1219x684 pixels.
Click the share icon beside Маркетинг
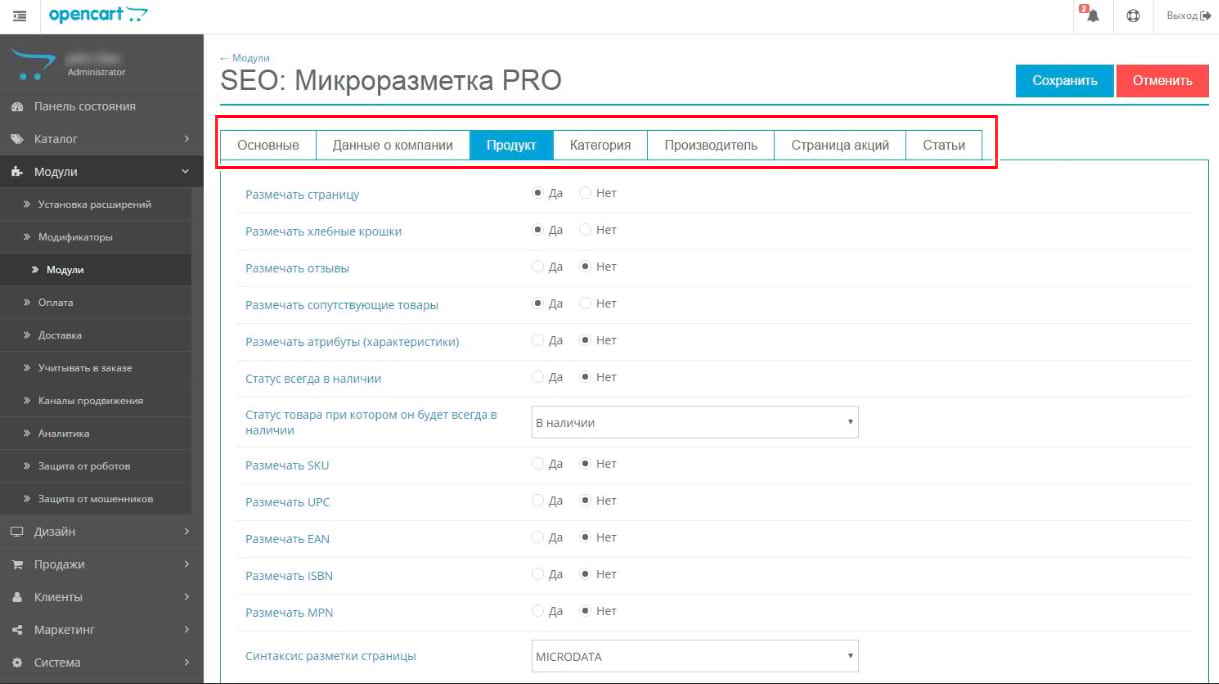(17, 630)
